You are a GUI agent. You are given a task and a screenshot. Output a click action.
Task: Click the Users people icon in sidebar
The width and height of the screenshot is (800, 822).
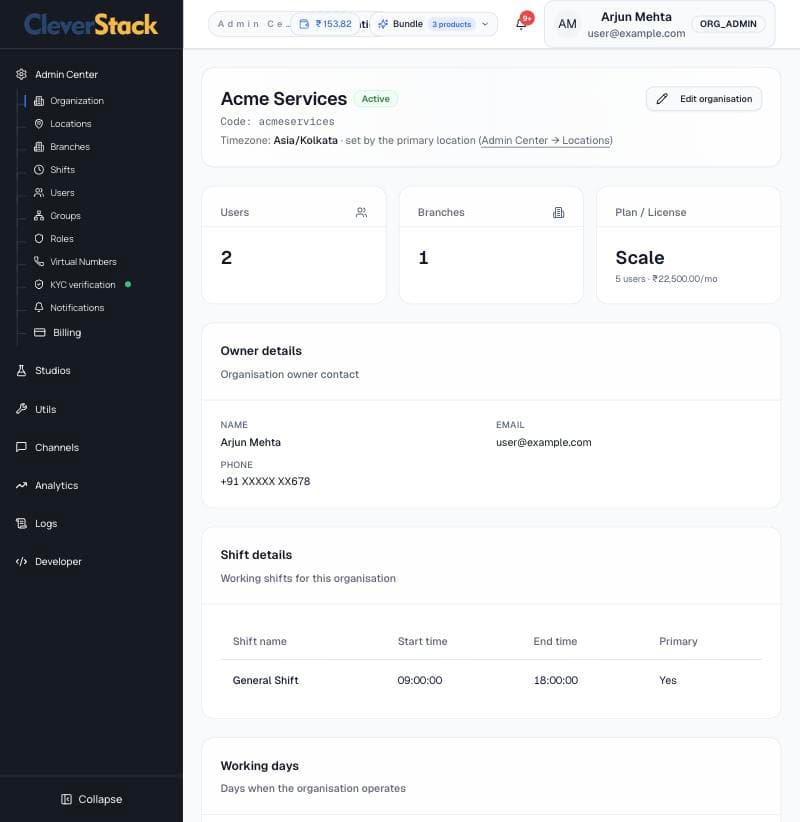39,193
